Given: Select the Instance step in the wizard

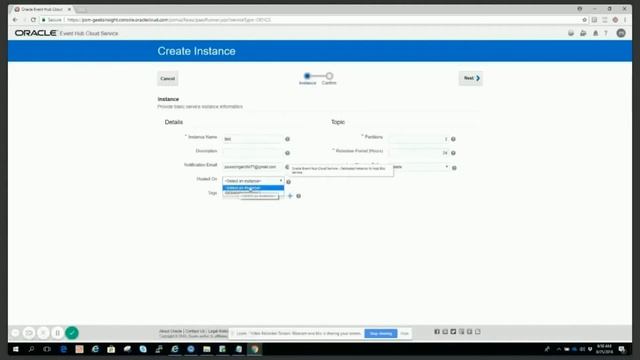Looking at the screenshot, I should [307, 76].
